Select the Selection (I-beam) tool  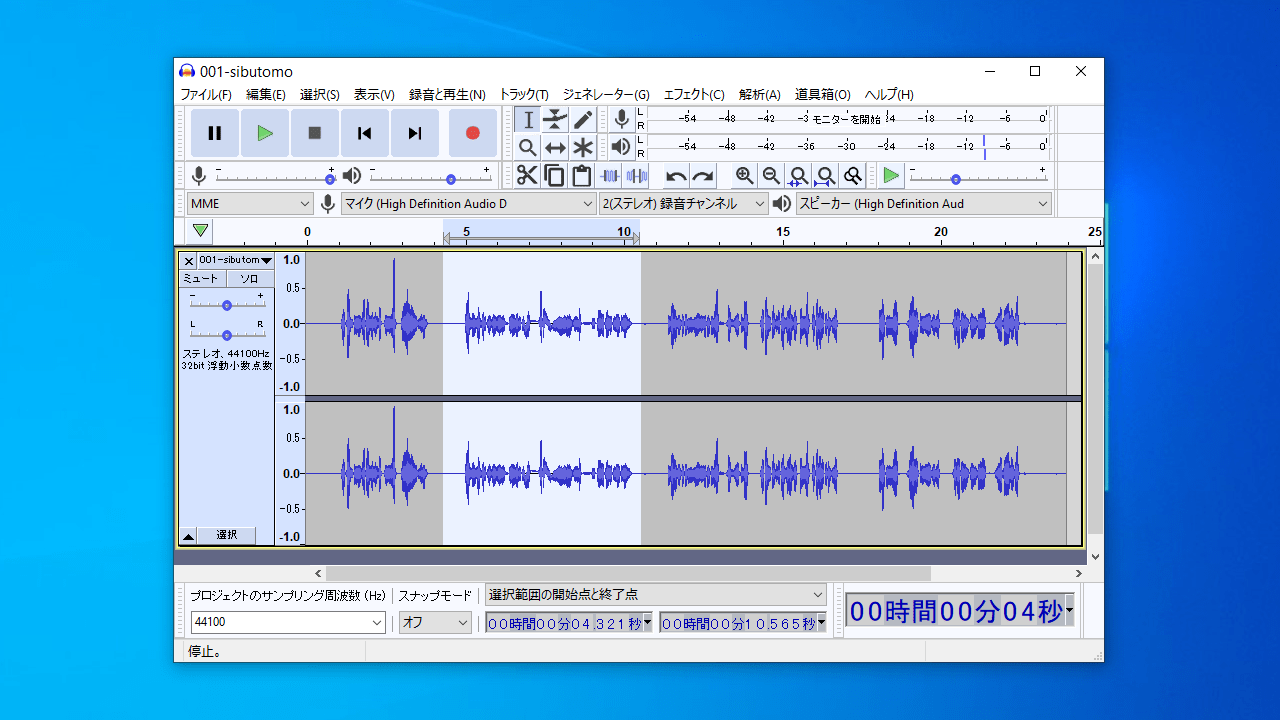528,120
